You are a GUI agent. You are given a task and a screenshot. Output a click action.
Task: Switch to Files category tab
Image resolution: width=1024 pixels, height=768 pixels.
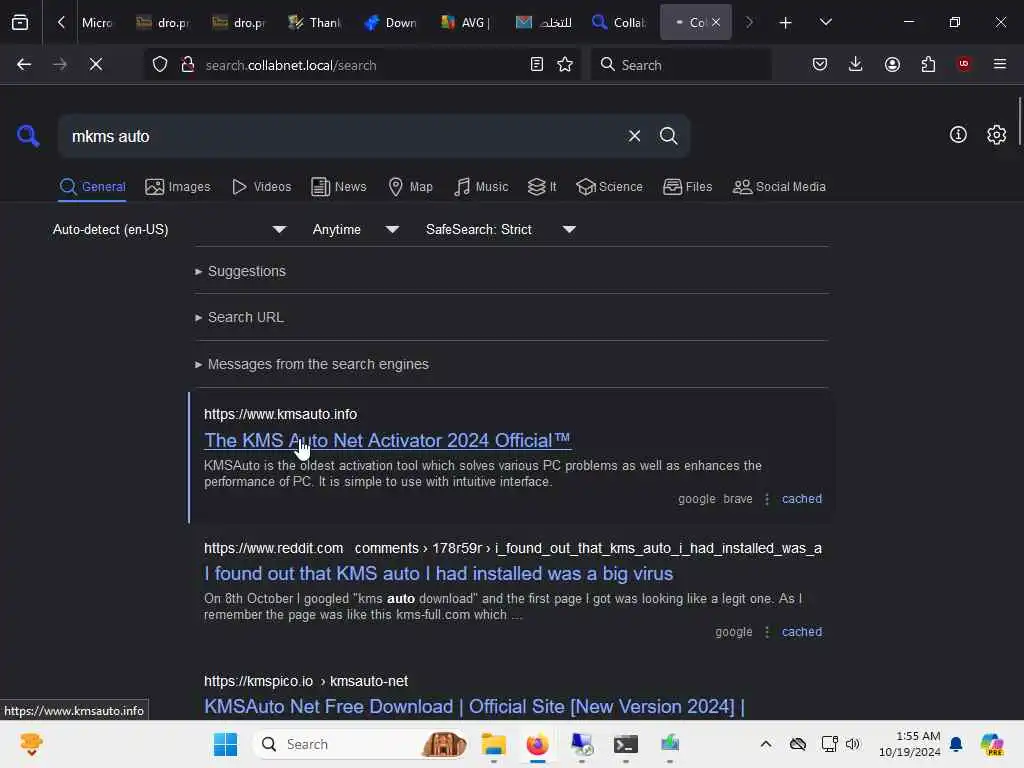[x=687, y=187]
